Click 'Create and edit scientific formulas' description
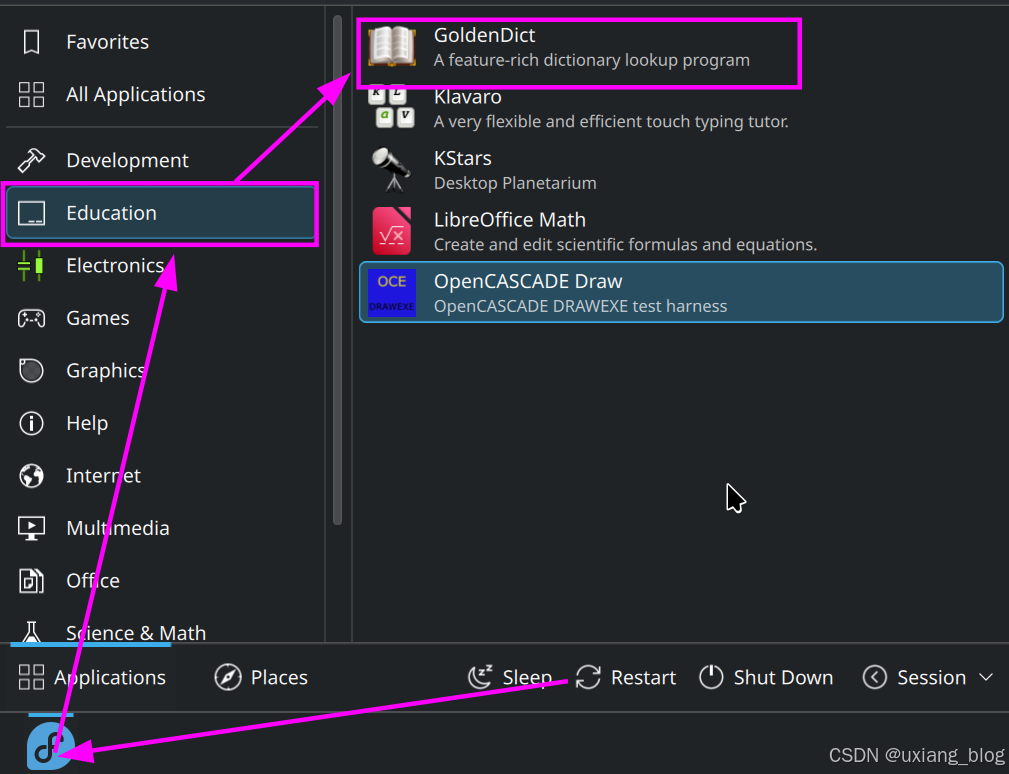Screen dimensions: 1009x774 [x=625, y=245]
